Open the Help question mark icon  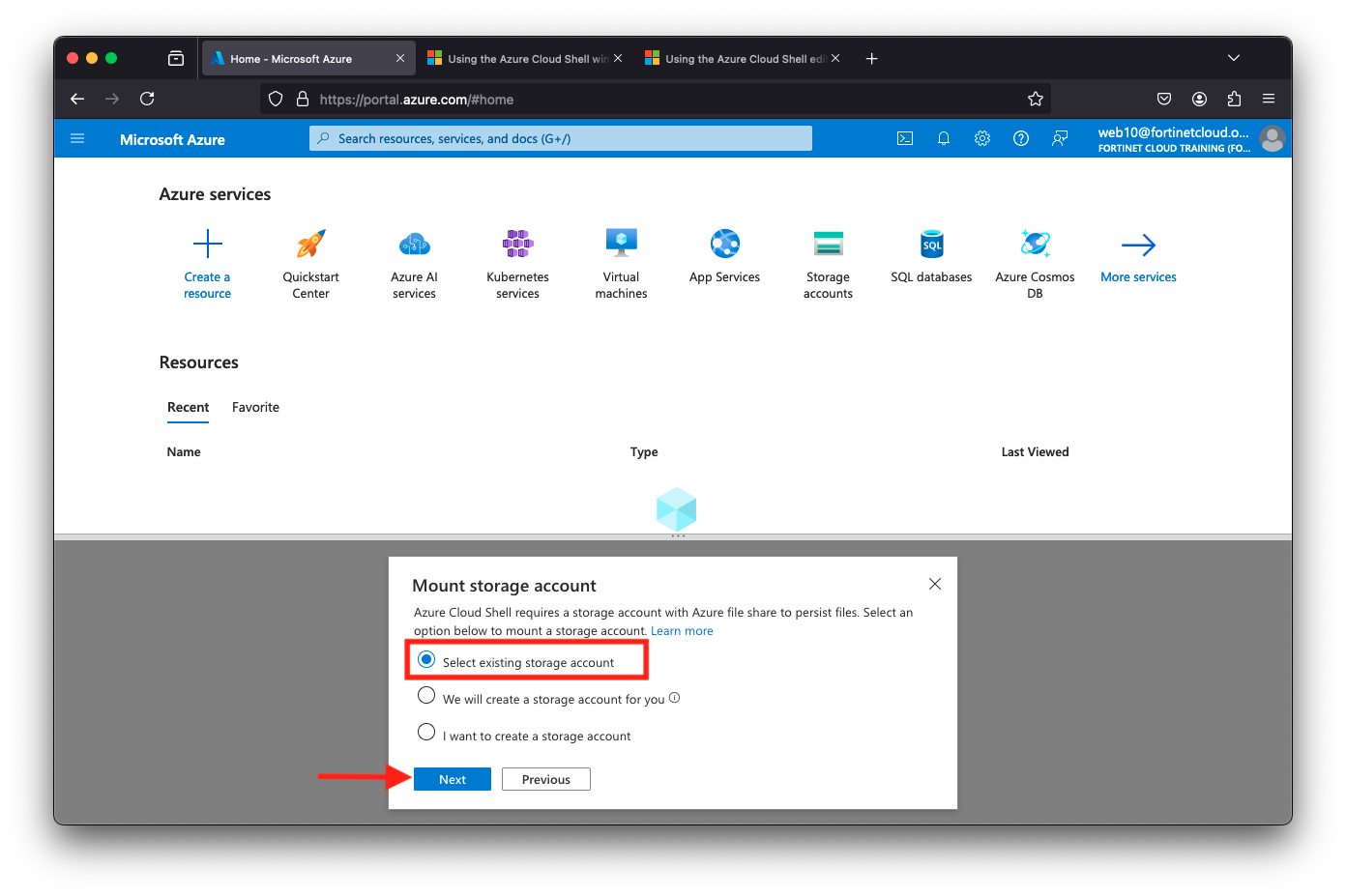[x=1021, y=138]
